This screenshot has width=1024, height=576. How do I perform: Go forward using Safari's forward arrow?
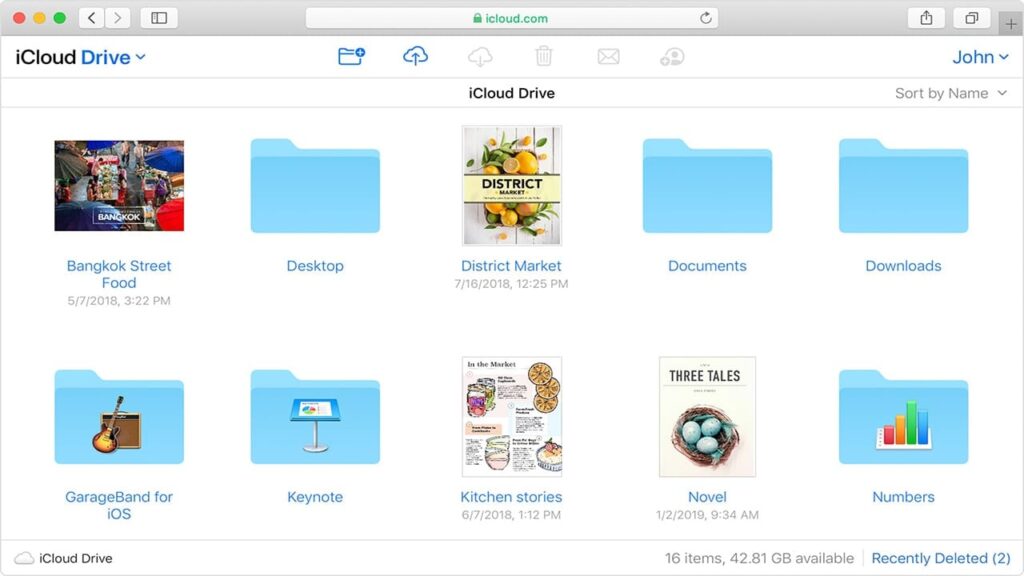click(117, 17)
